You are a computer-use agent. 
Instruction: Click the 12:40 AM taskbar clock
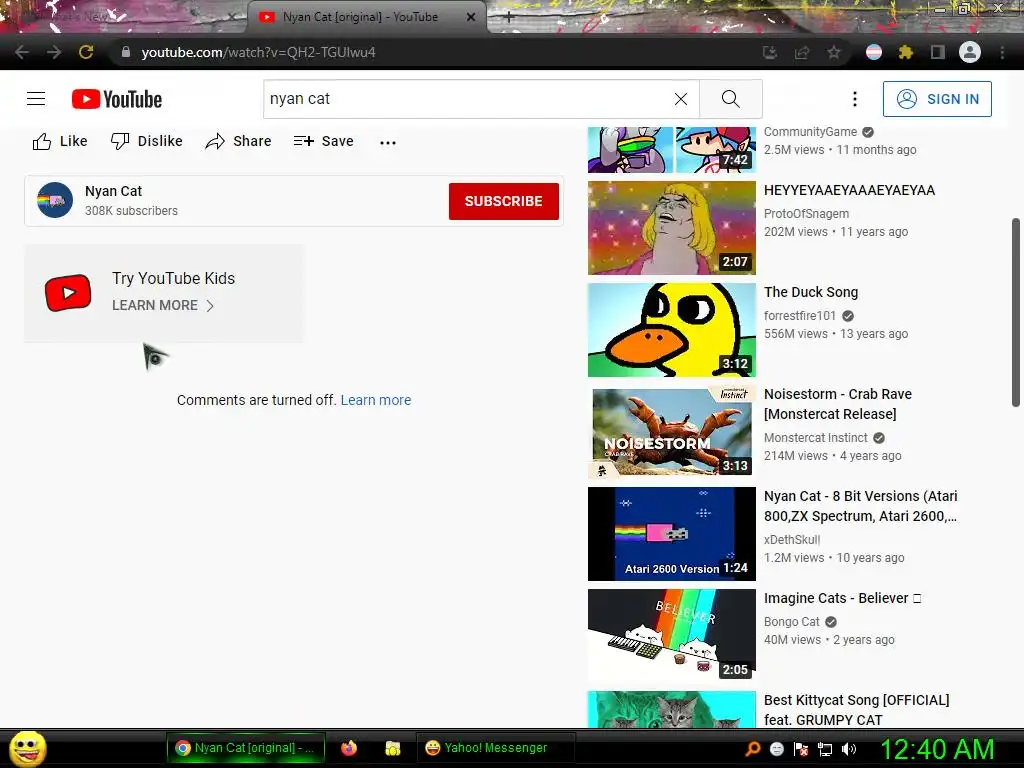[937, 749]
